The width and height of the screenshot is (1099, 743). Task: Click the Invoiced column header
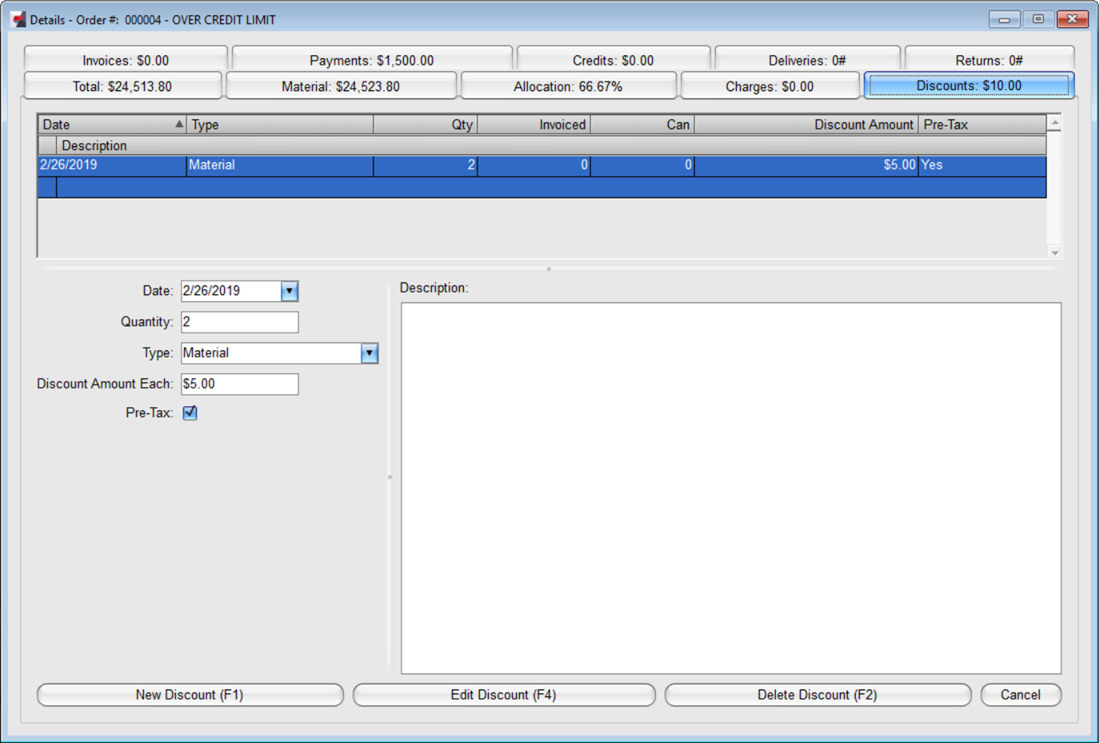(x=533, y=124)
